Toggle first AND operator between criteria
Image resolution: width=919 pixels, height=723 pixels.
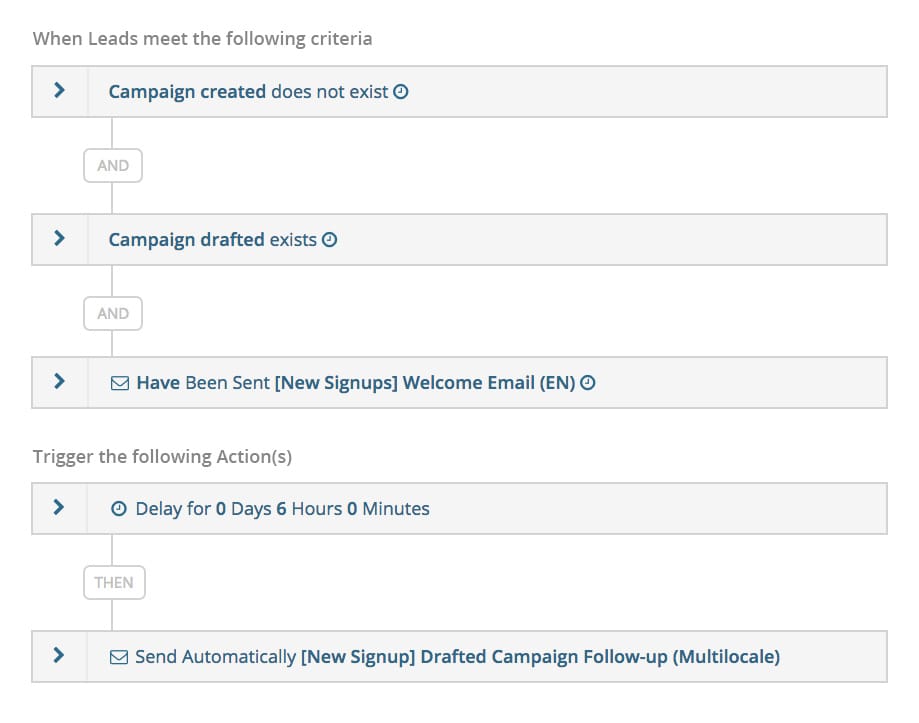[113, 166]
